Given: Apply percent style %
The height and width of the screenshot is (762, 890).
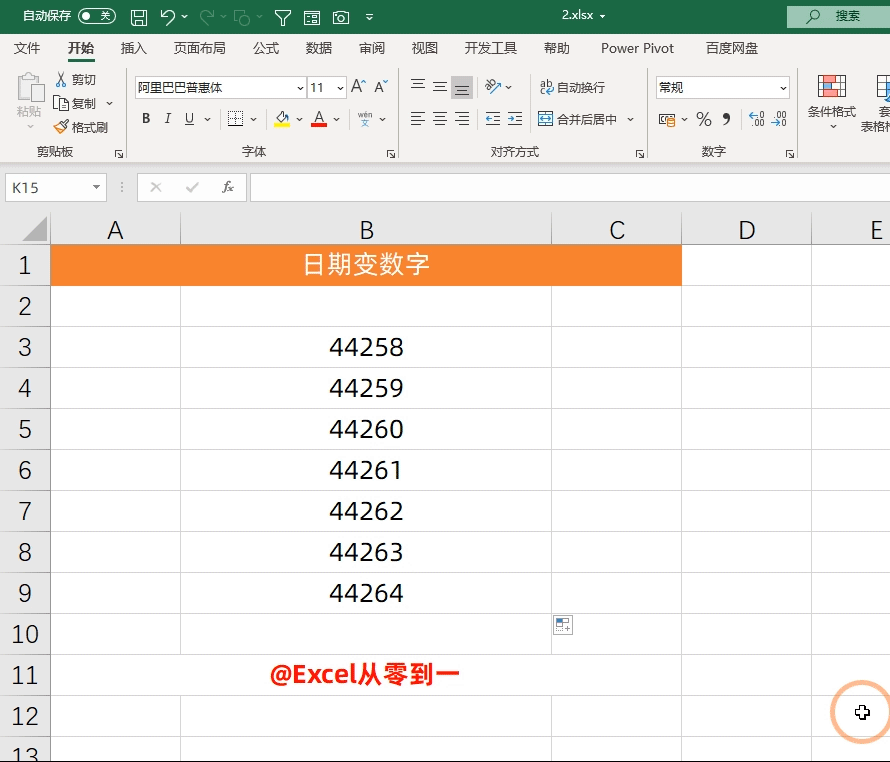Looking at the screenshot, I should 704,119.
